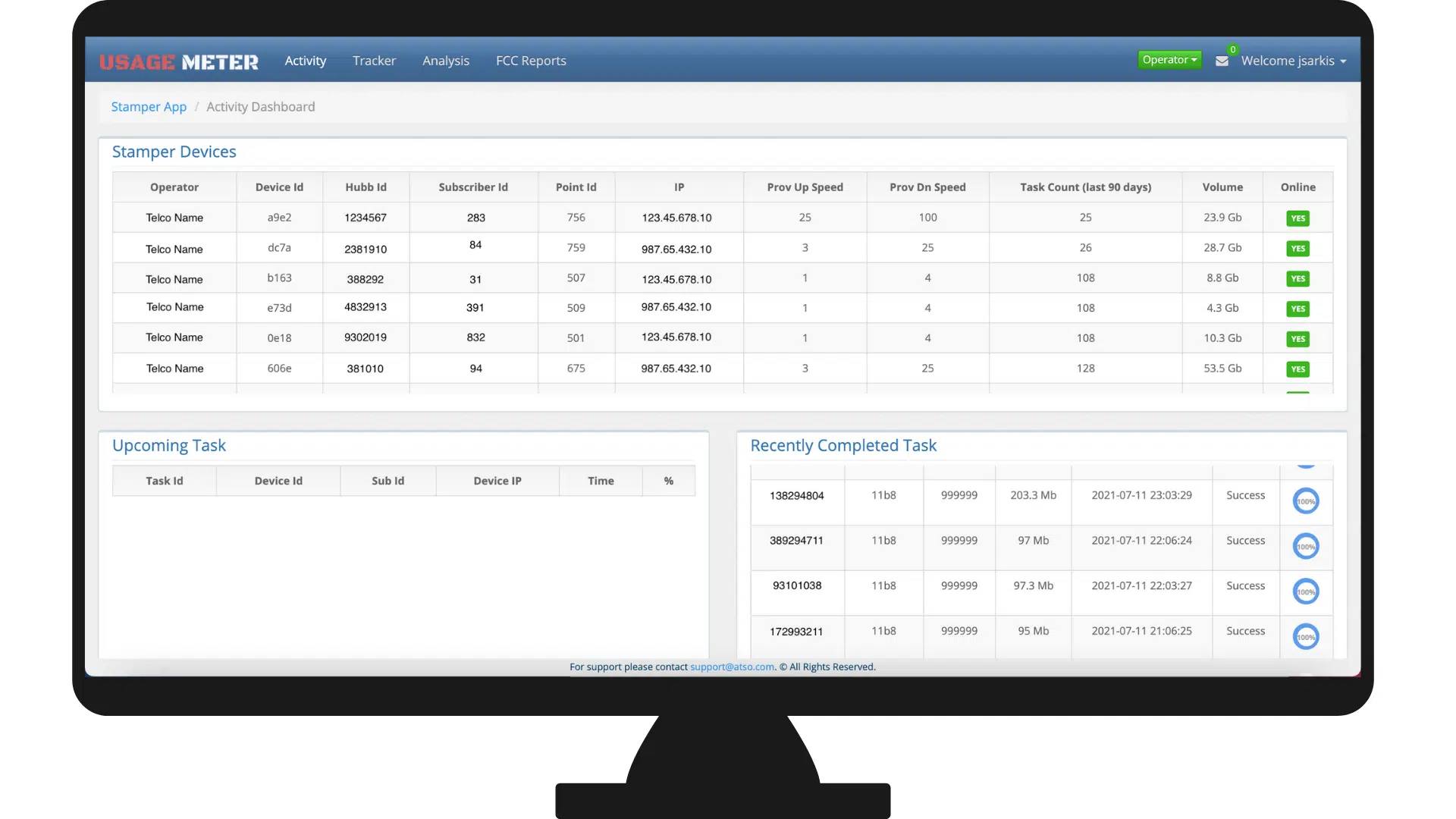Click Subscriber Id 391 cell

(x=475, y=308)
